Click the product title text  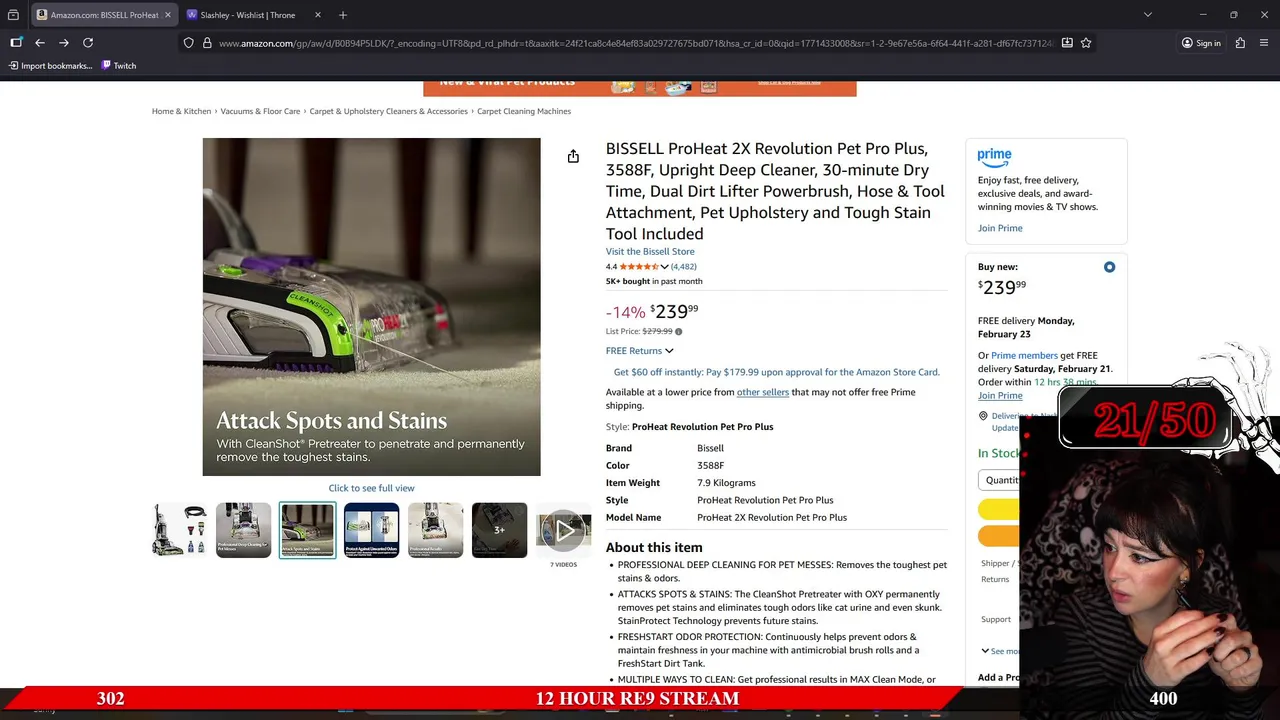[775, 191]
